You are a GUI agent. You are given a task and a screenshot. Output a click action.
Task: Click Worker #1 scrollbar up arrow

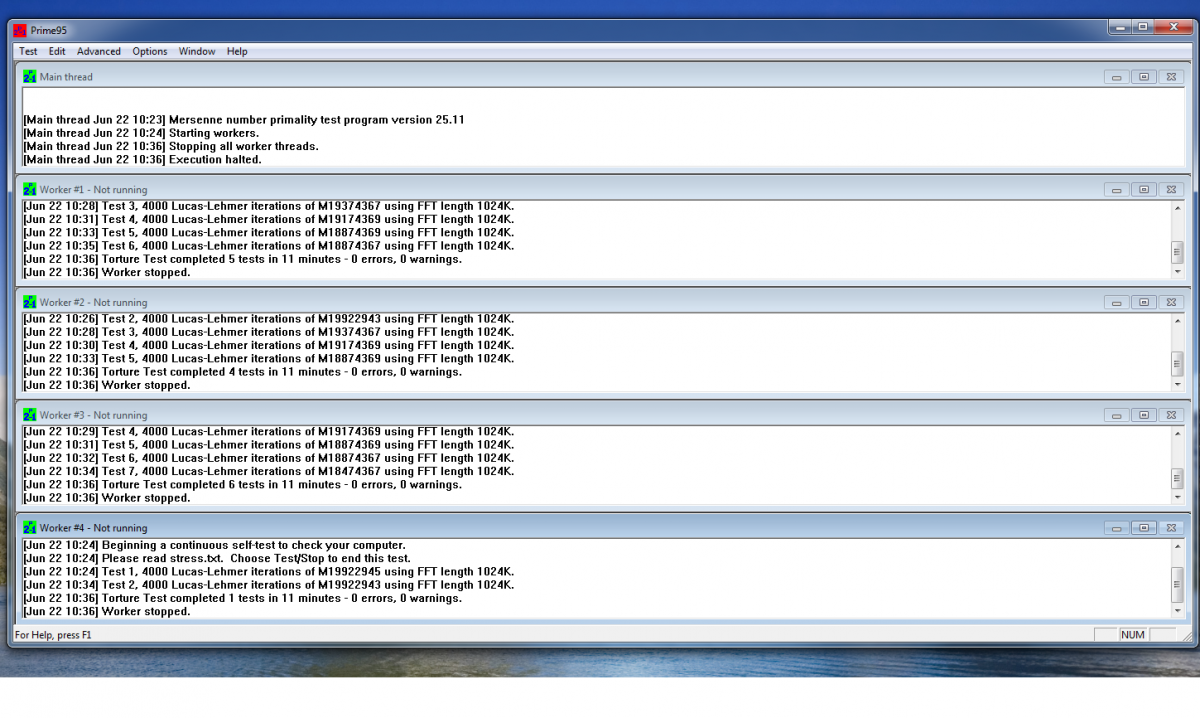click(1177, 208)
